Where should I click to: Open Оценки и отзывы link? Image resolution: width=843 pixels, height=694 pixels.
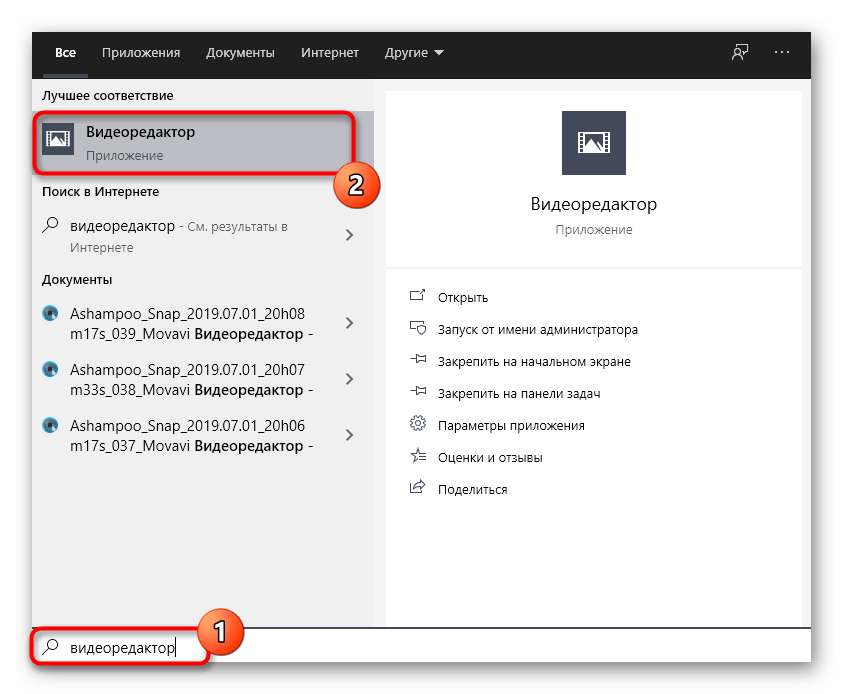pyautogui.click(x=490, y=457)
